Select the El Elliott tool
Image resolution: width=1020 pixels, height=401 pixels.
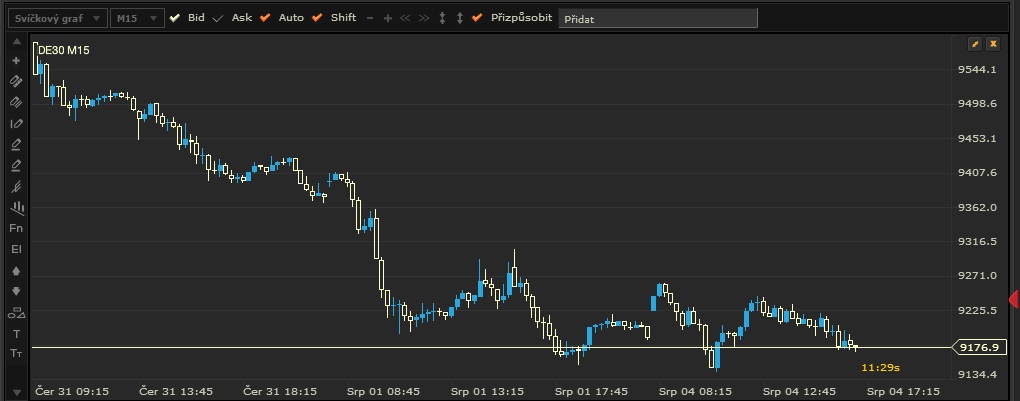pyautogui.click(x=16, y=249)
